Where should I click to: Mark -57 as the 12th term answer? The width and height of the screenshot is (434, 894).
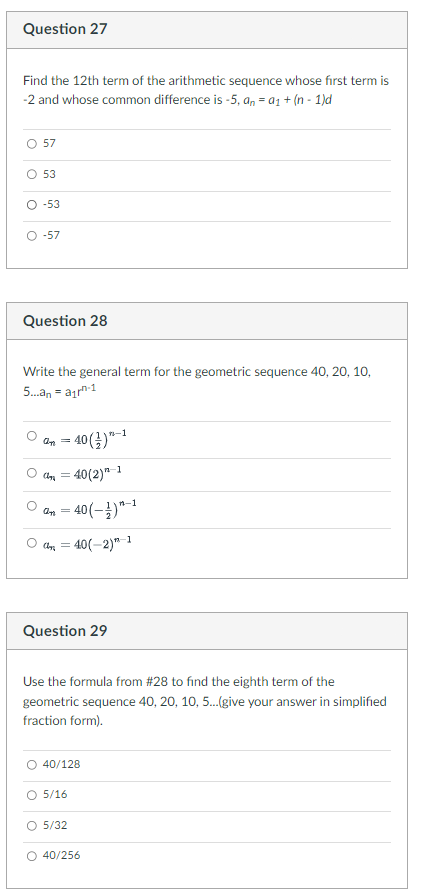click(31, 235)
